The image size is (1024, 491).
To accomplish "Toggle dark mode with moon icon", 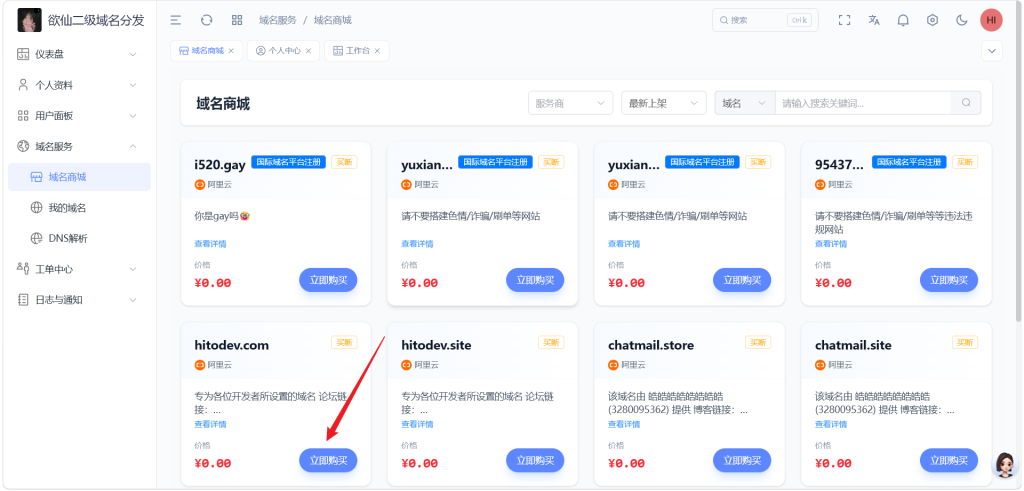I will point(961,20).
